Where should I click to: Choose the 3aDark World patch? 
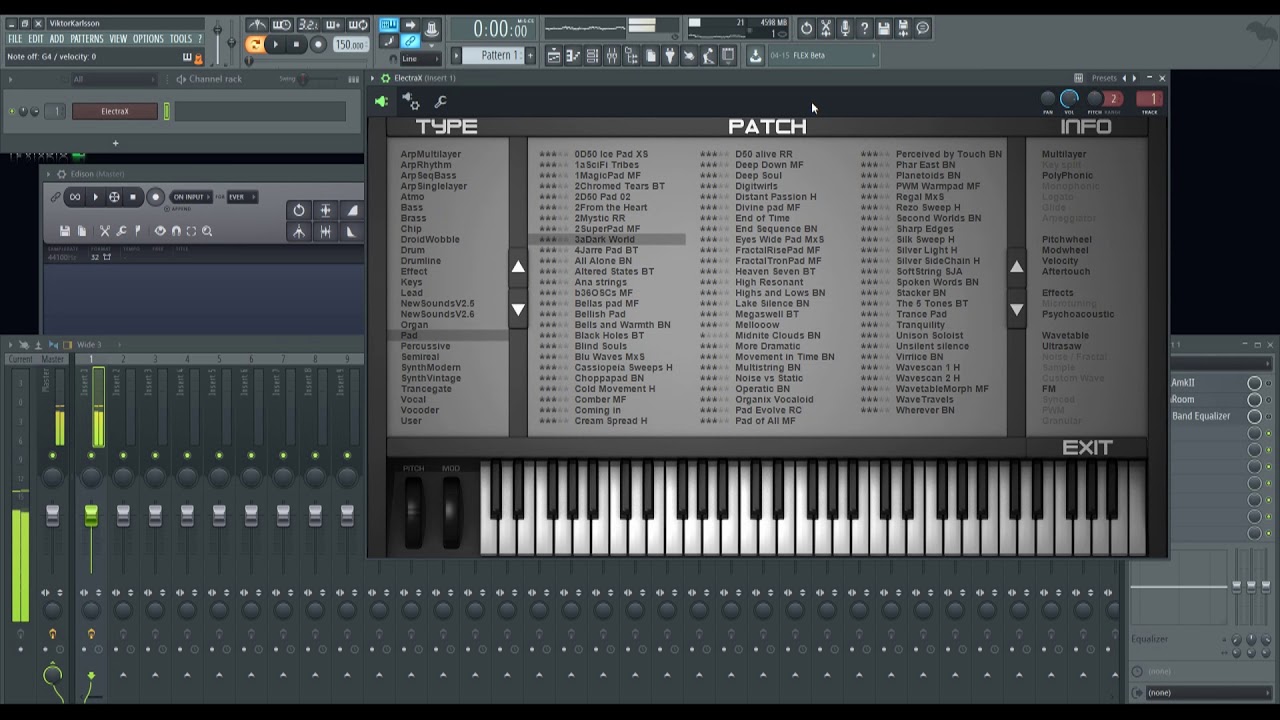(605, 239)
